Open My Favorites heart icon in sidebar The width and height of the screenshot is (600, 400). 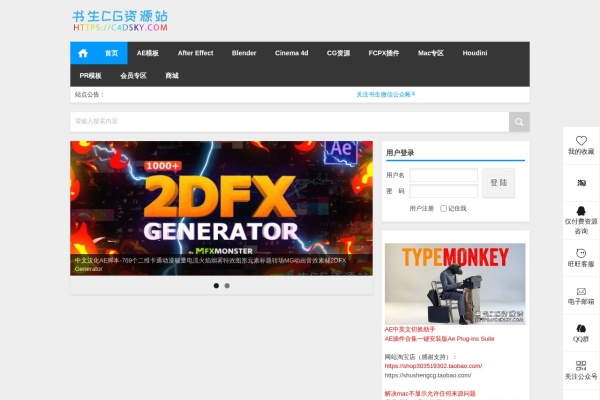point(581,140)
